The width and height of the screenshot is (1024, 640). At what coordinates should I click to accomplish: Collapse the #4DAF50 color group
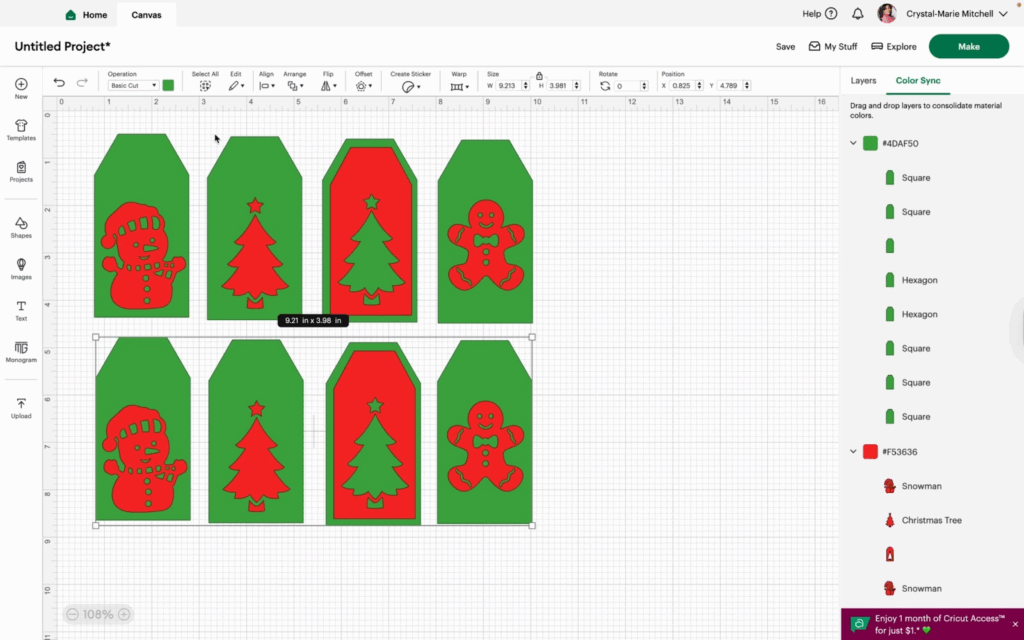coord(853,143)
